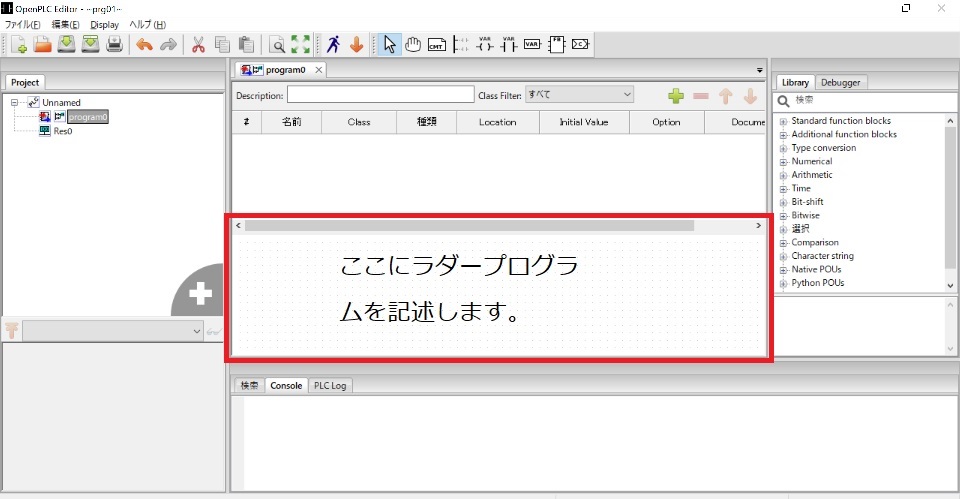Click the Copy toolbar icon
The width and height of the screenshot is (964, 499).
[x=222, y=44]
